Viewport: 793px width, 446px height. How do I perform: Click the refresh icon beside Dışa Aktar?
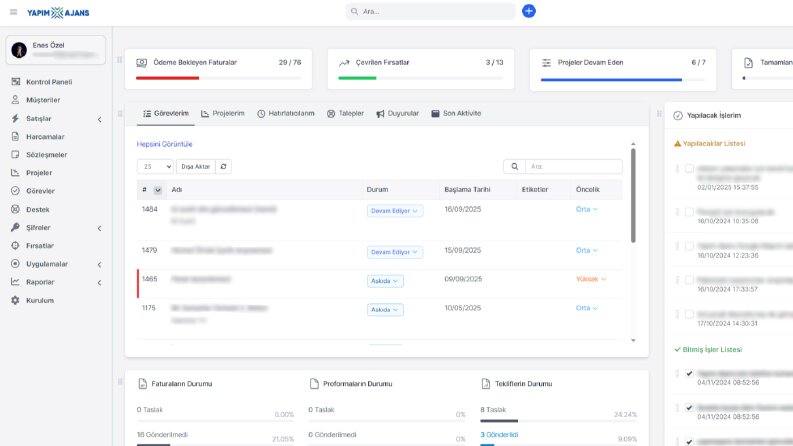(x=224, y=166)
